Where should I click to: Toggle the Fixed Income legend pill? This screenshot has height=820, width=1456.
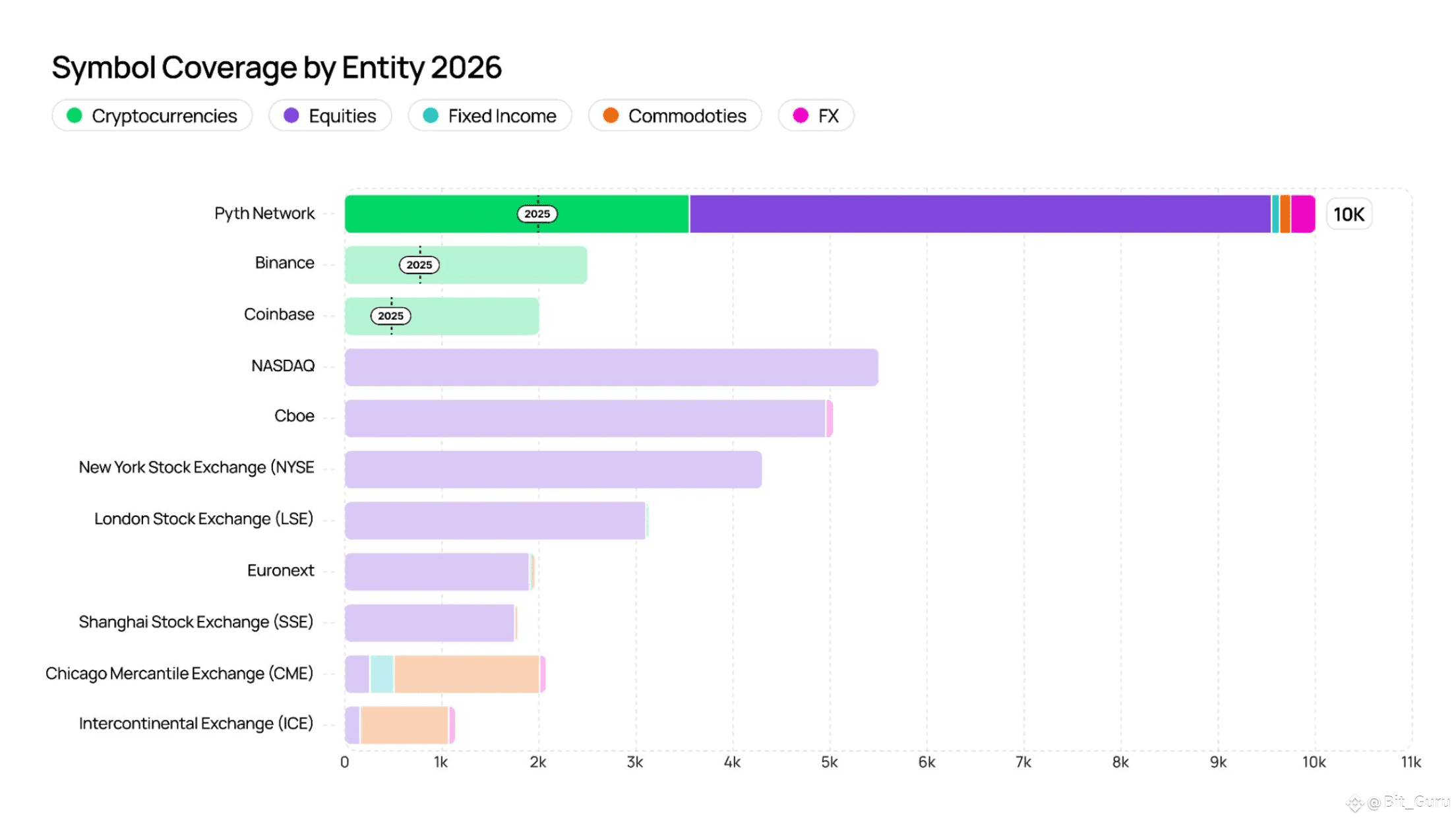pyautogui.click(x=489, y=116)
